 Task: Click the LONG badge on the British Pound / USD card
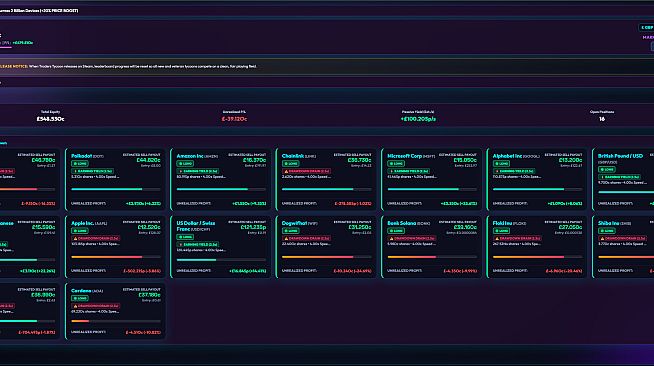tap(606, 170)
